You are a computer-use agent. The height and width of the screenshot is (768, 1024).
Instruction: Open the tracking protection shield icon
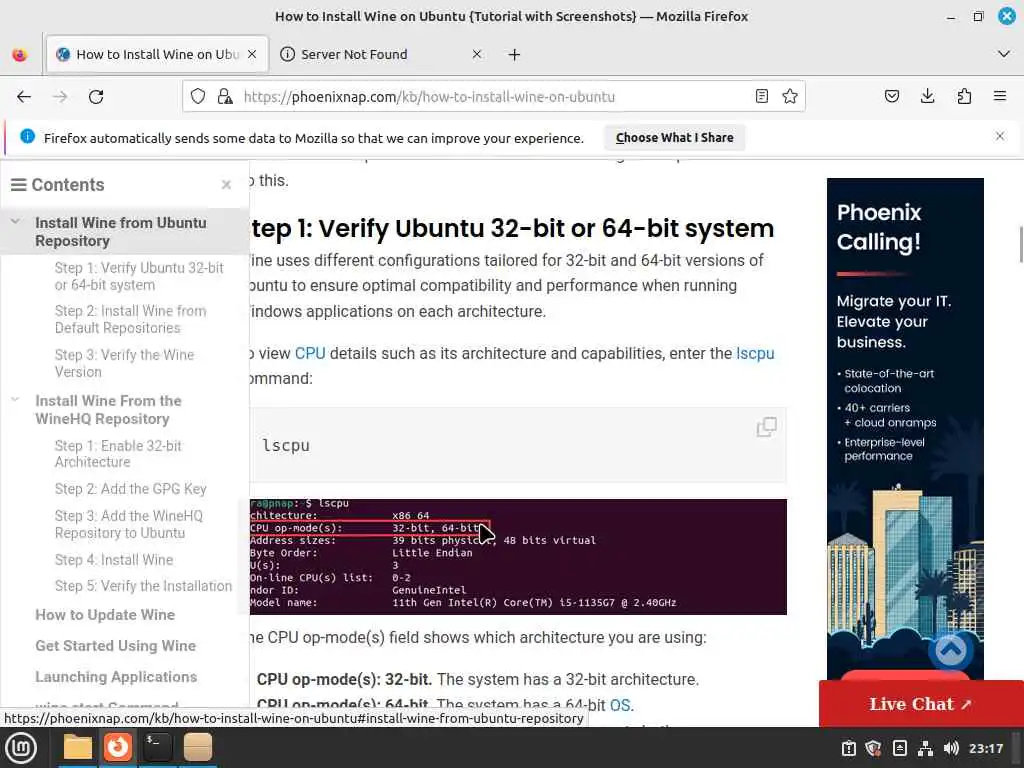tap(198, 97)
